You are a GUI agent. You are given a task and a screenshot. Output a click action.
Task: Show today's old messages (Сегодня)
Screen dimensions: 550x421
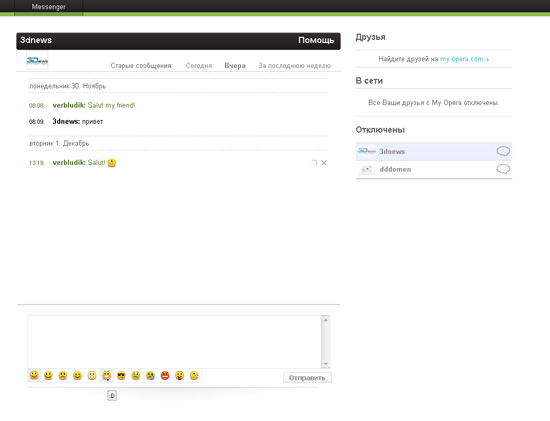point(199,66)
